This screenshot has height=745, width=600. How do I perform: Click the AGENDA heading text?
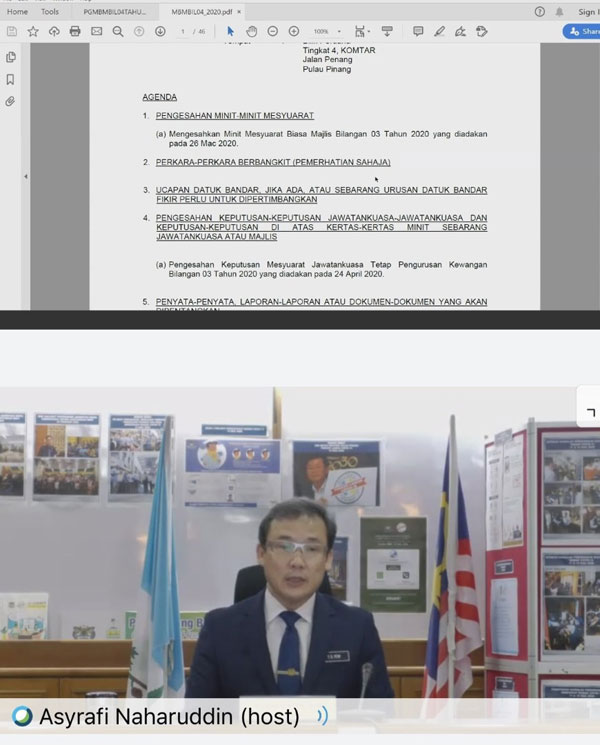160,97
